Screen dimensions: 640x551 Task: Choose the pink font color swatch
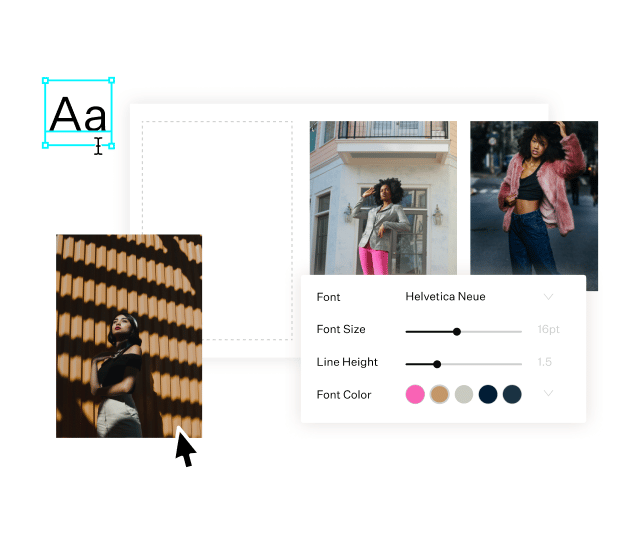[415, 394]
